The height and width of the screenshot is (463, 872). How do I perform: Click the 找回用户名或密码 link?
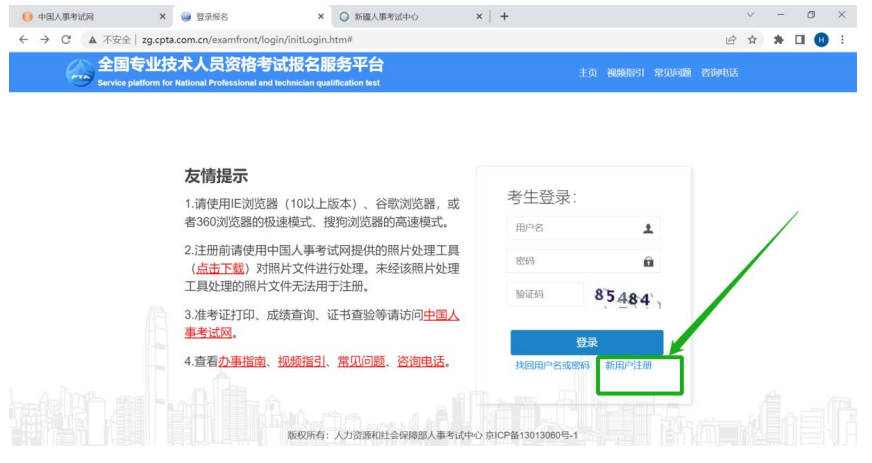[552, 366]
